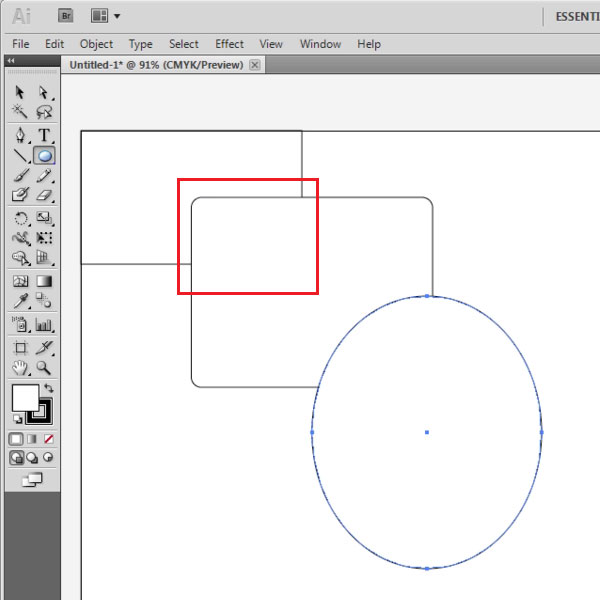Open the Window menu
Image resolution: width=600 pixels, height=600 pixels.
click(320, 44)
